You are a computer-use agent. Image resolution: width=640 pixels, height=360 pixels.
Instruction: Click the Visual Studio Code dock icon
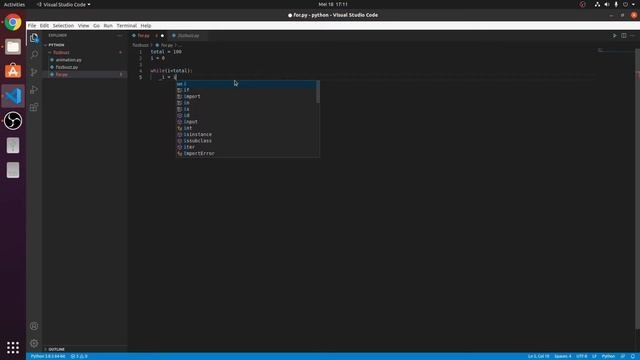point(13,96)
